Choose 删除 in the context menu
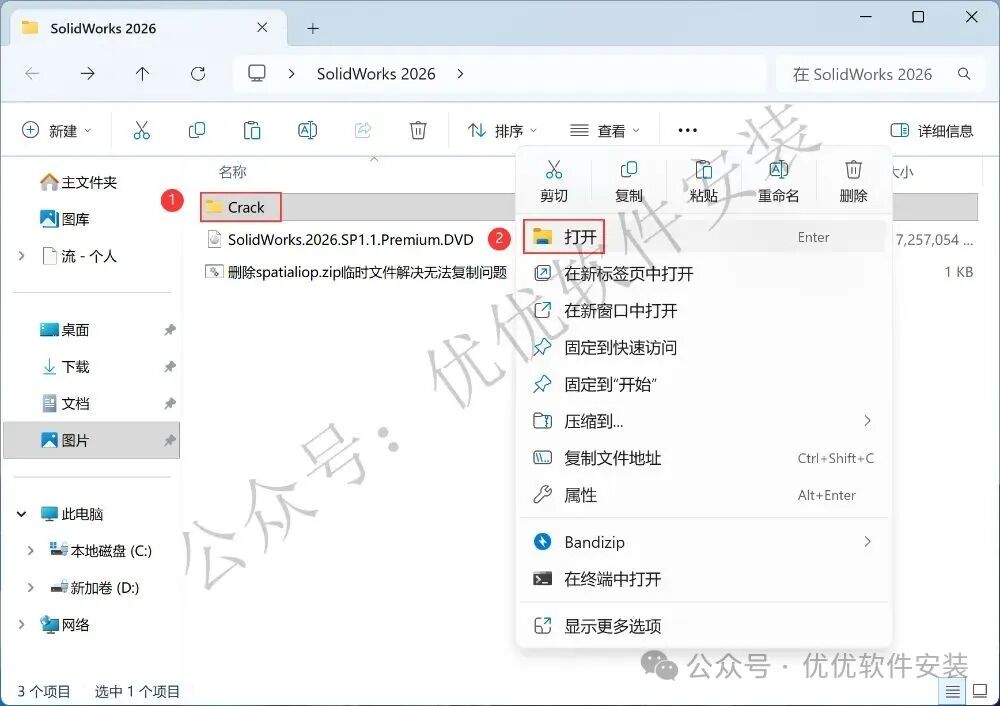Viewport: 1000px width, 706px height. tap(853, 181)
